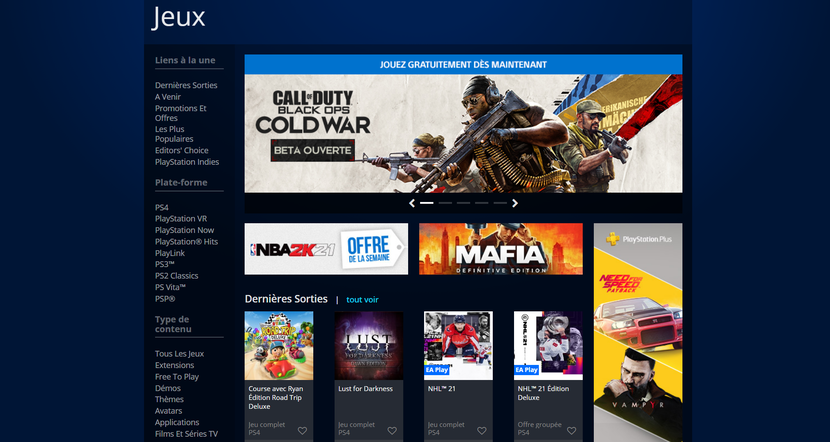Favorite NHL 21 Édition Deluxe with heart
830x442 pixels.
571,431
